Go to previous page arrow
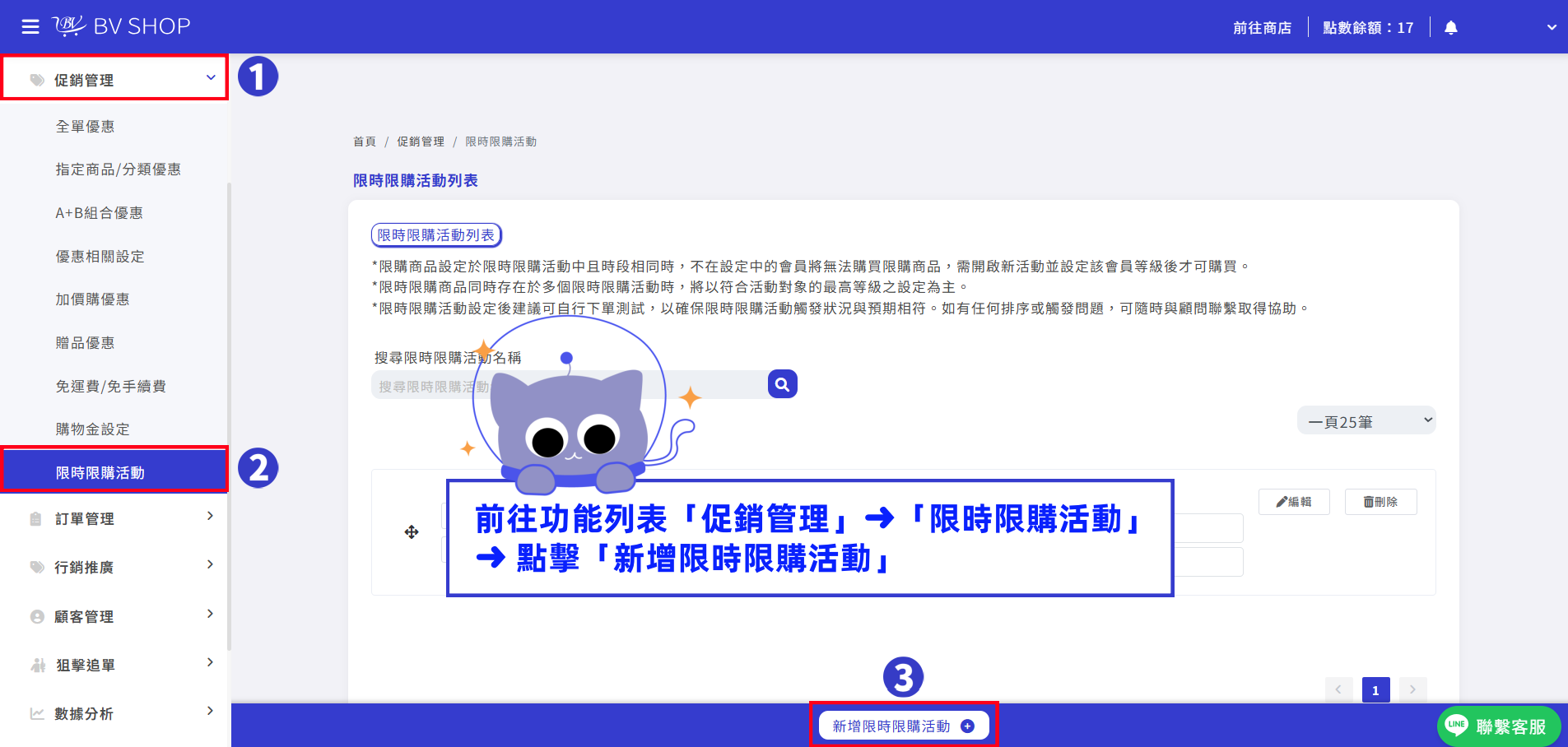1568x747 pixels. pyautogui.click(x=1338, y=689)
